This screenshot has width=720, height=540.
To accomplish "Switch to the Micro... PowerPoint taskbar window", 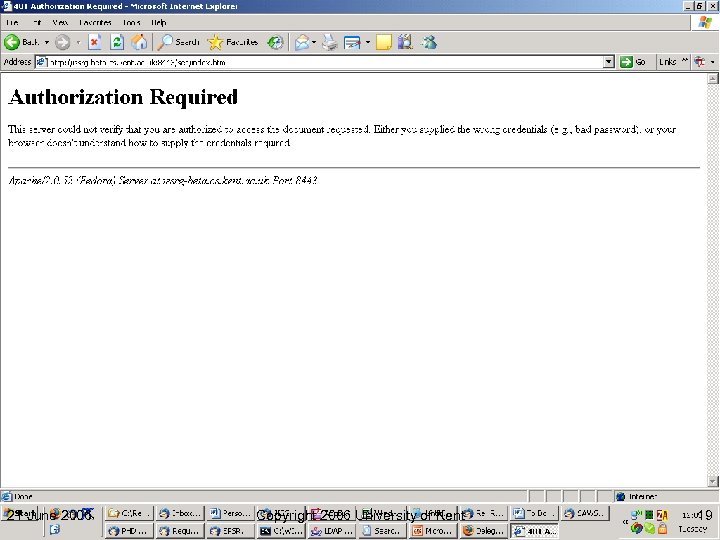I will pyautogui.click(x=432, y=530).
